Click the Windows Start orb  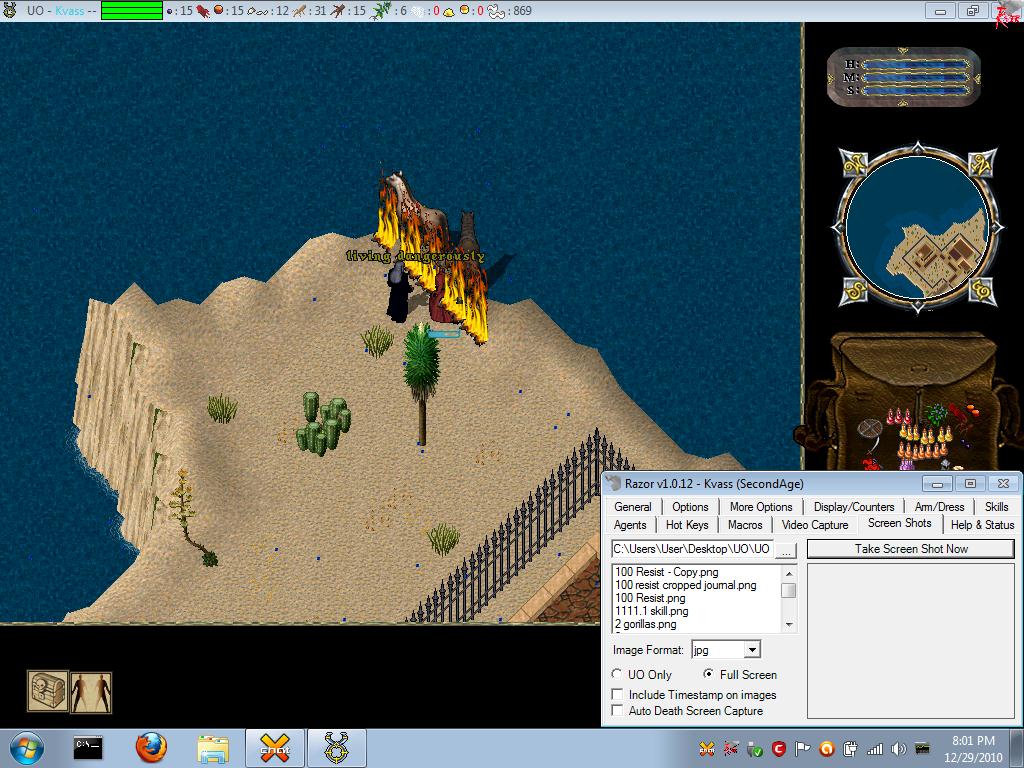tap(26, 748)
